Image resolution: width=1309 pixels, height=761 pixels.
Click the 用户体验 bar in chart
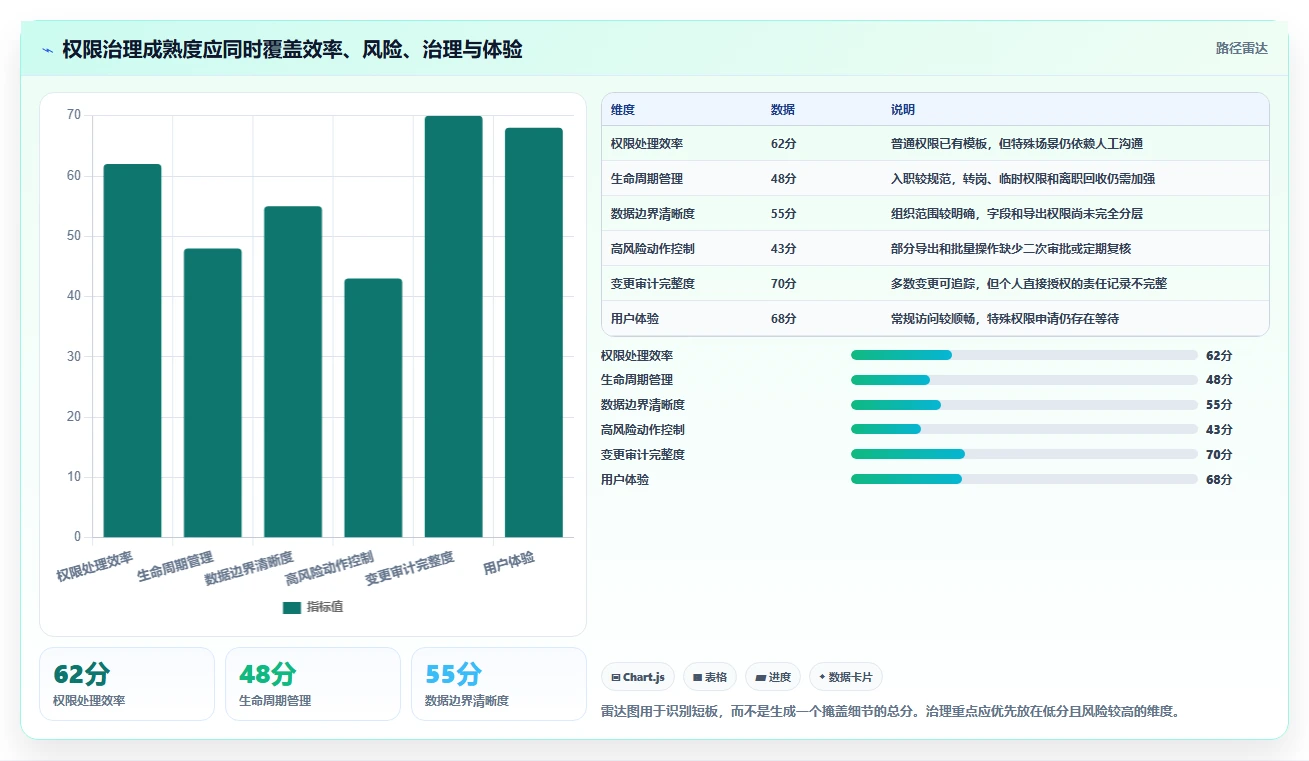tap(534, 332)
